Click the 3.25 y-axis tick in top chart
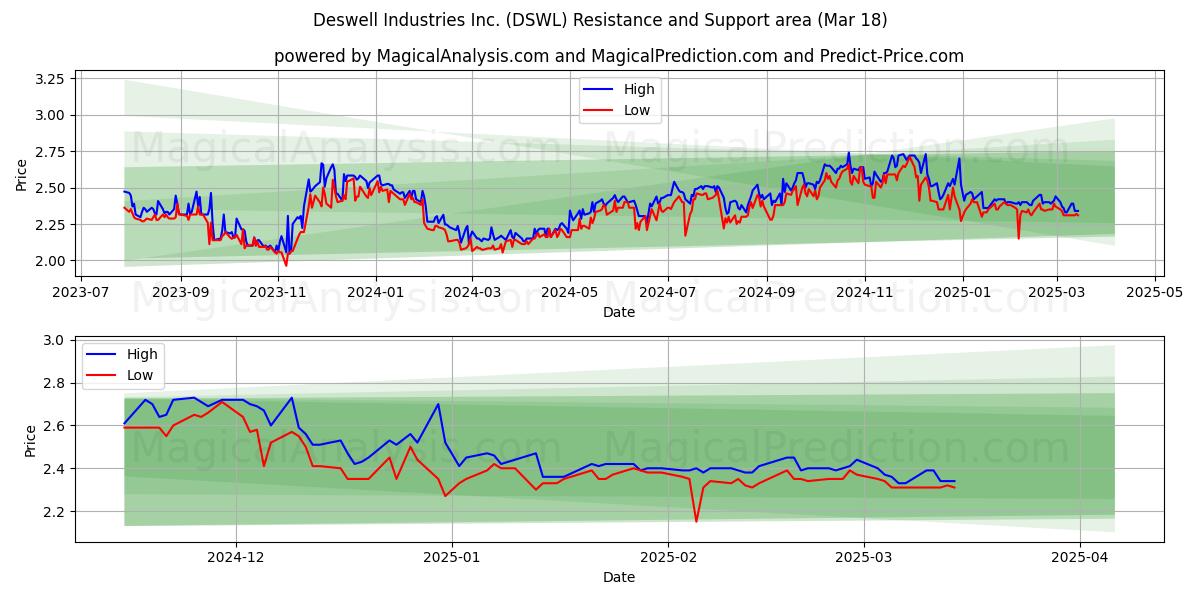 tap(50, 79)
